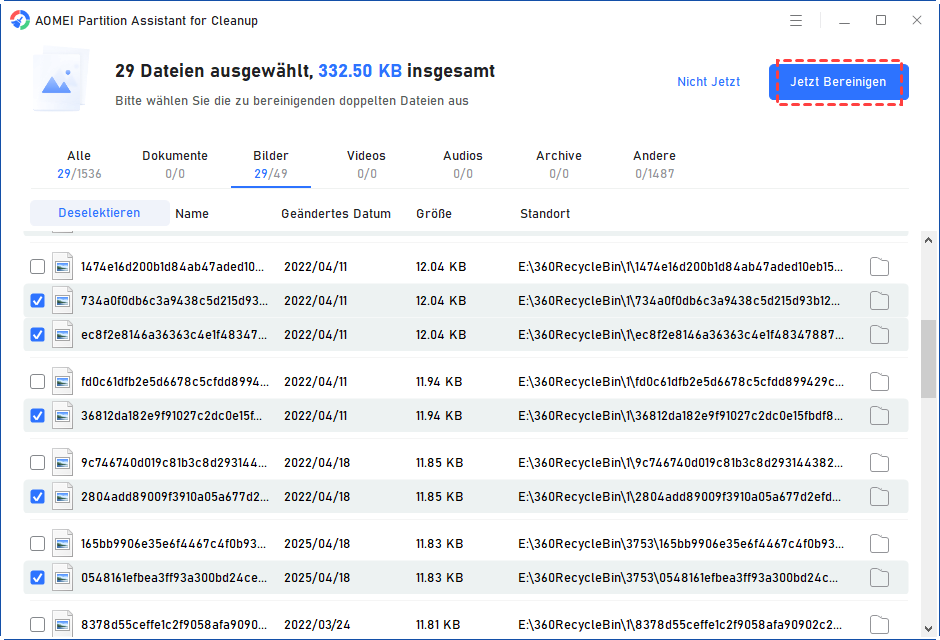
Task: Click image file icon of 2804add89009f row
Action: click(63, 496)
